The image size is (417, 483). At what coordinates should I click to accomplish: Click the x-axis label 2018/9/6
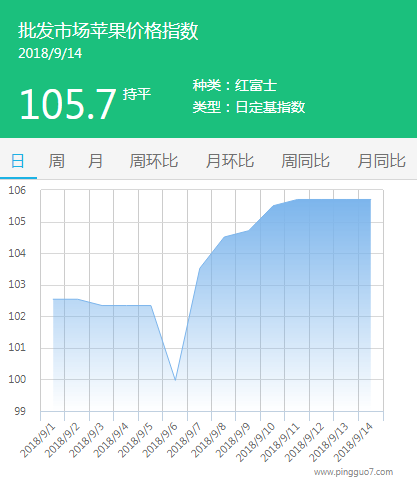(160, 441)
